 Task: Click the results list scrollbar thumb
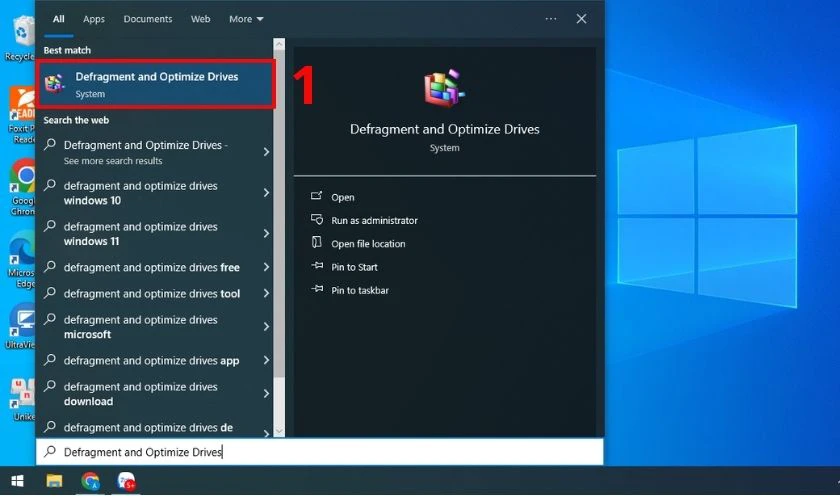(x=279, y=213)
